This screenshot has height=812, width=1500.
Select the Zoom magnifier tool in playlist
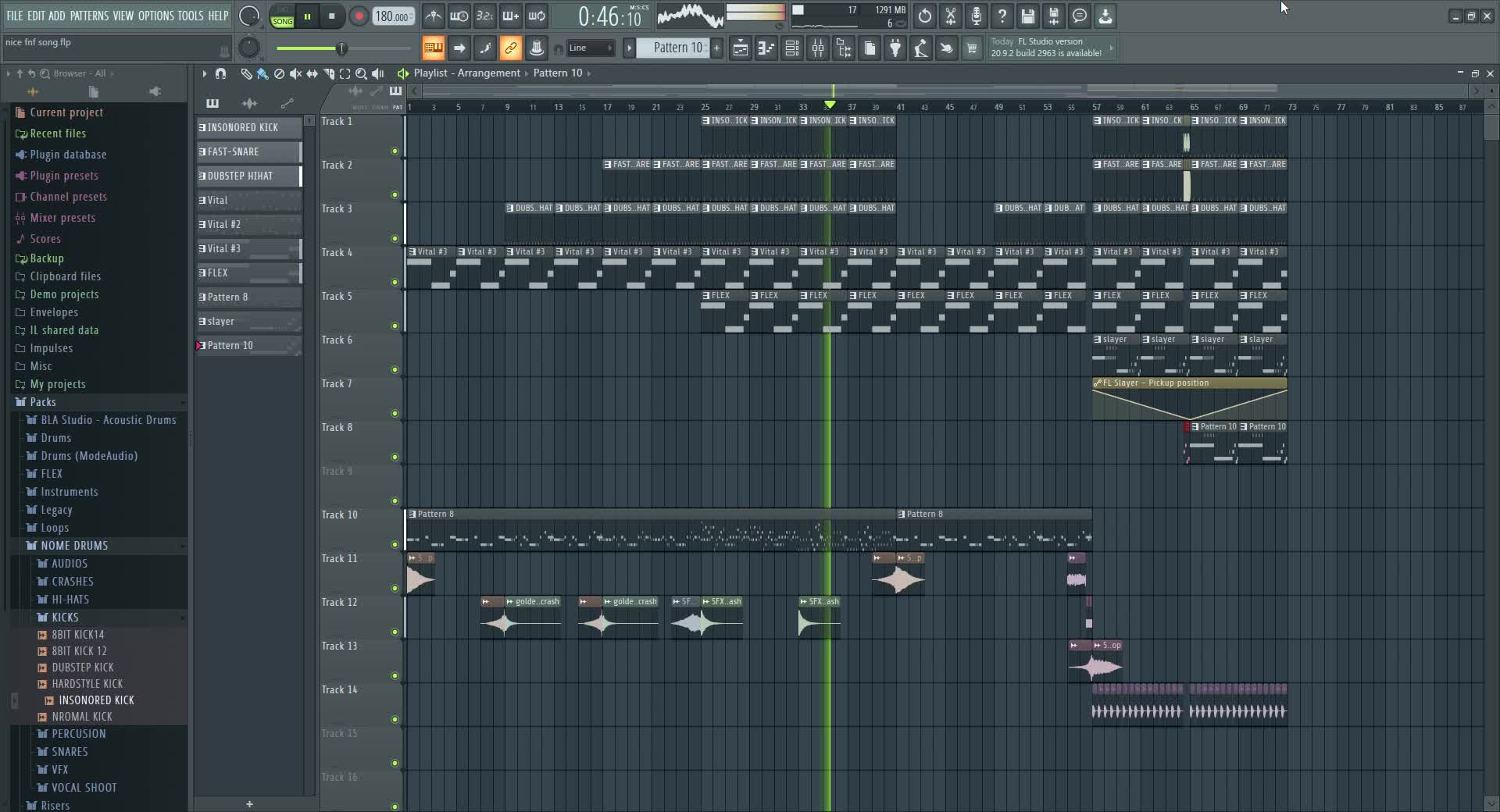(361, 73)
